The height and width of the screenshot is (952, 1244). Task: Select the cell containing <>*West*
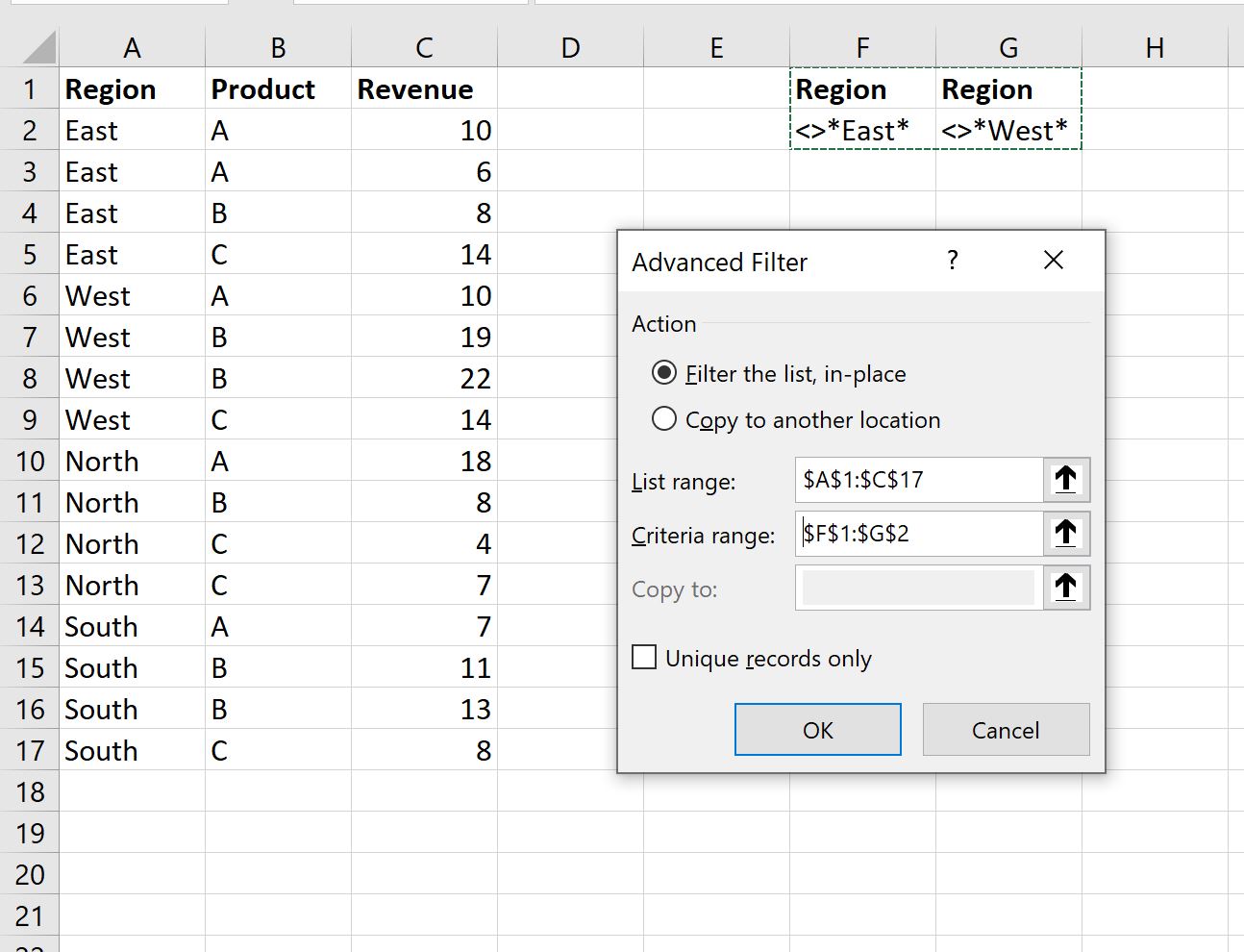pyautogui.click(x=1006, y=130)
